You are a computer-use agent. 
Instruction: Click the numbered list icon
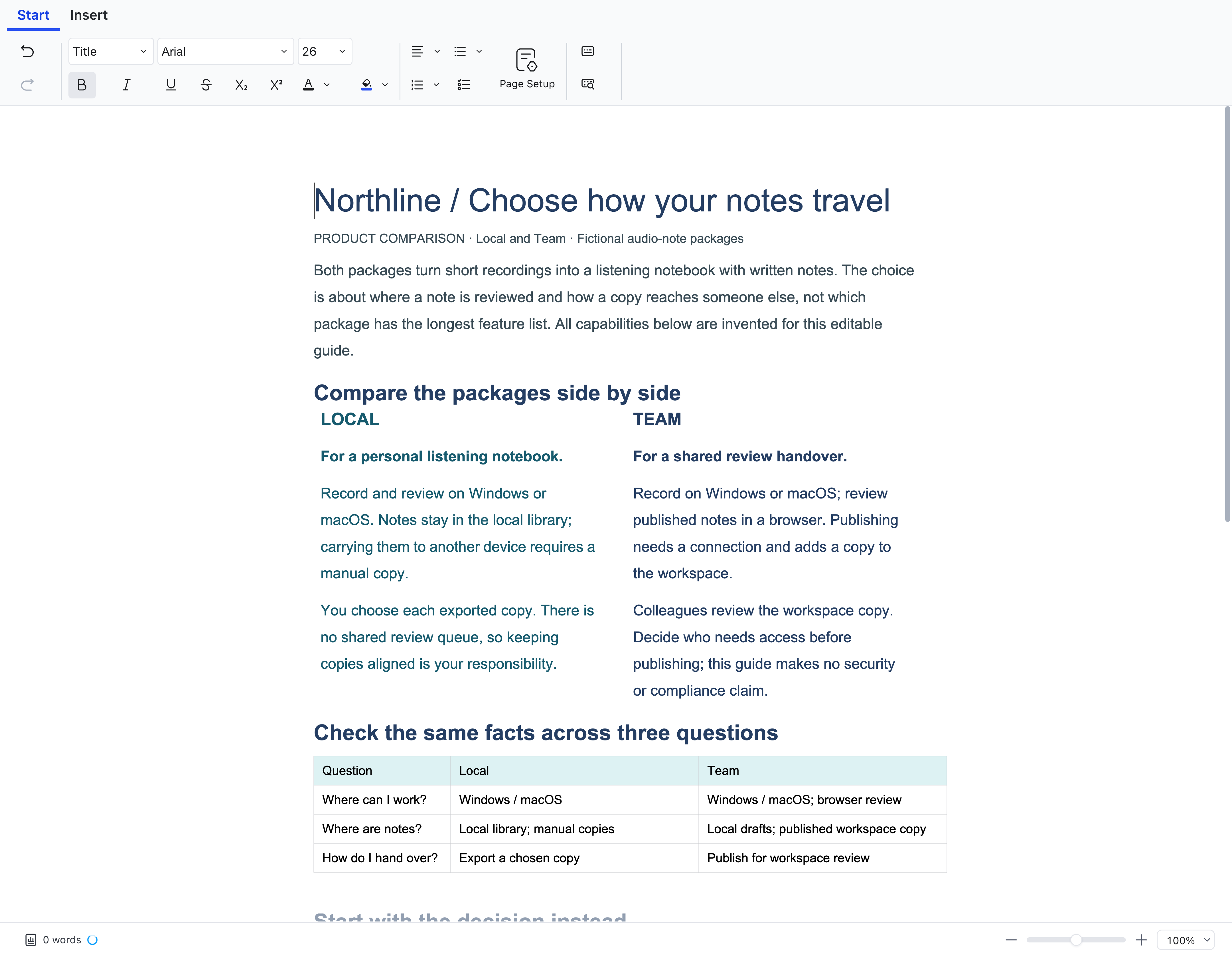click(x=418, y=85)
